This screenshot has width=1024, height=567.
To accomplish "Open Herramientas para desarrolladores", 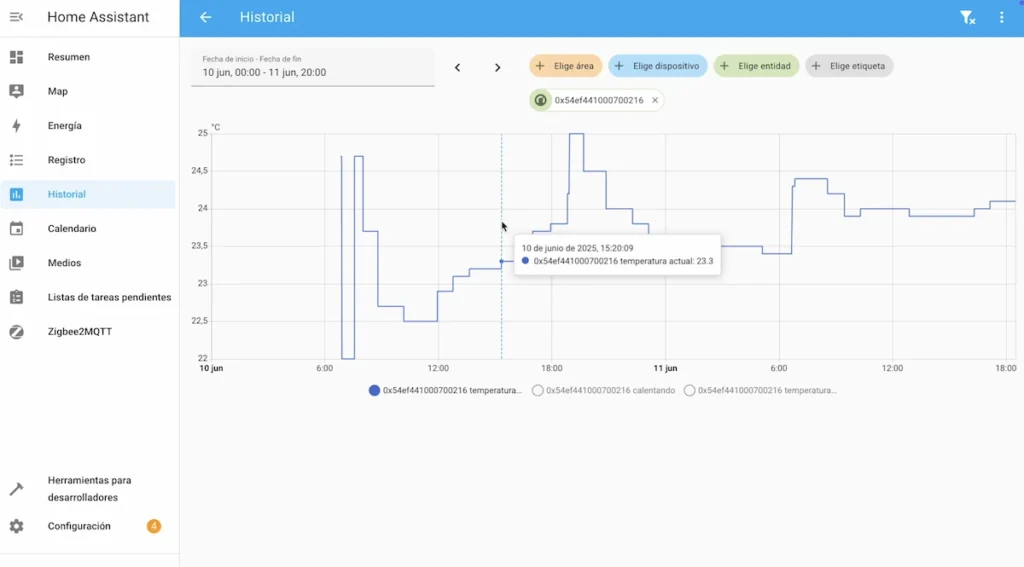I will (89, 489).
